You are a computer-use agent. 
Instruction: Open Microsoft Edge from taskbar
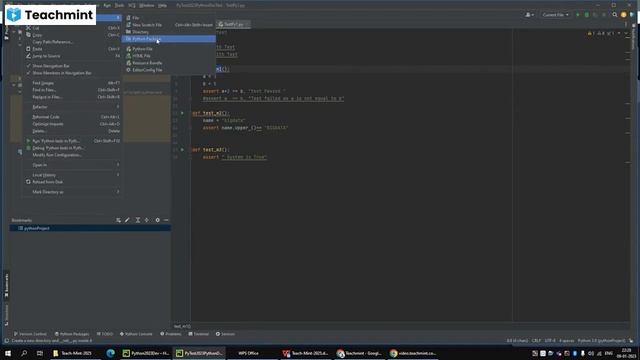(x=110, y=353)
